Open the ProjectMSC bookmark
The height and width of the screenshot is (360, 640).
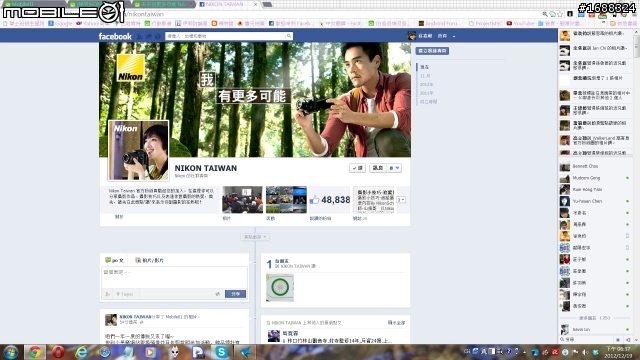pyautogui.click(x=485, y=24)
